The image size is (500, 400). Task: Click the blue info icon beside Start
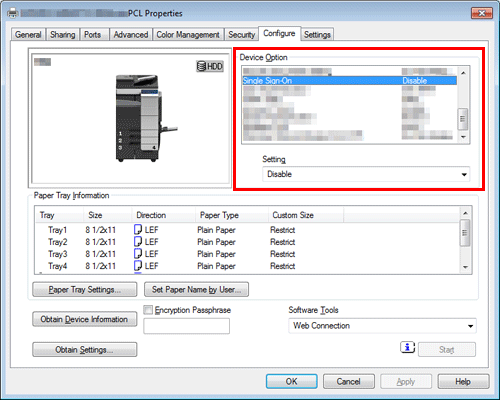(x=407, y=348)
